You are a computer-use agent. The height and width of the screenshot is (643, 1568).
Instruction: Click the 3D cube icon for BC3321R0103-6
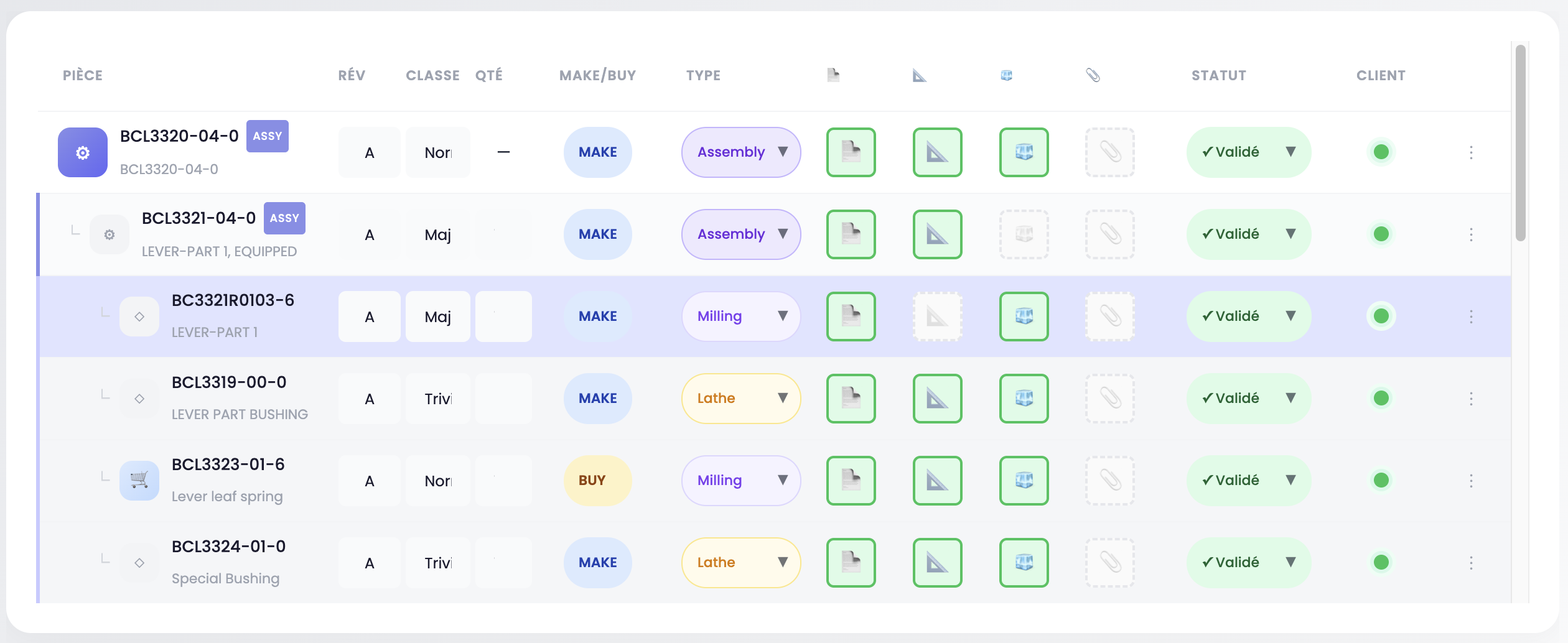pos(1024,317)
